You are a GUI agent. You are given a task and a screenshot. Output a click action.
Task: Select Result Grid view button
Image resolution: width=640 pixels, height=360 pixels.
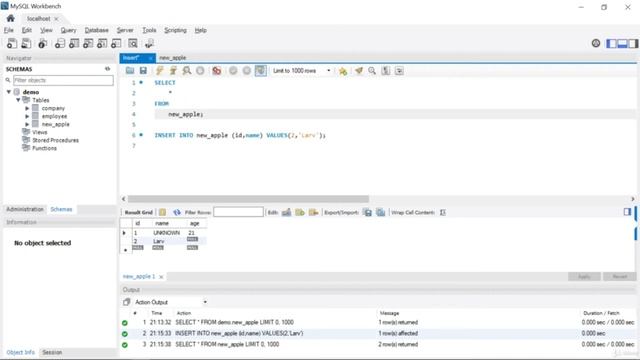(138, 212)
